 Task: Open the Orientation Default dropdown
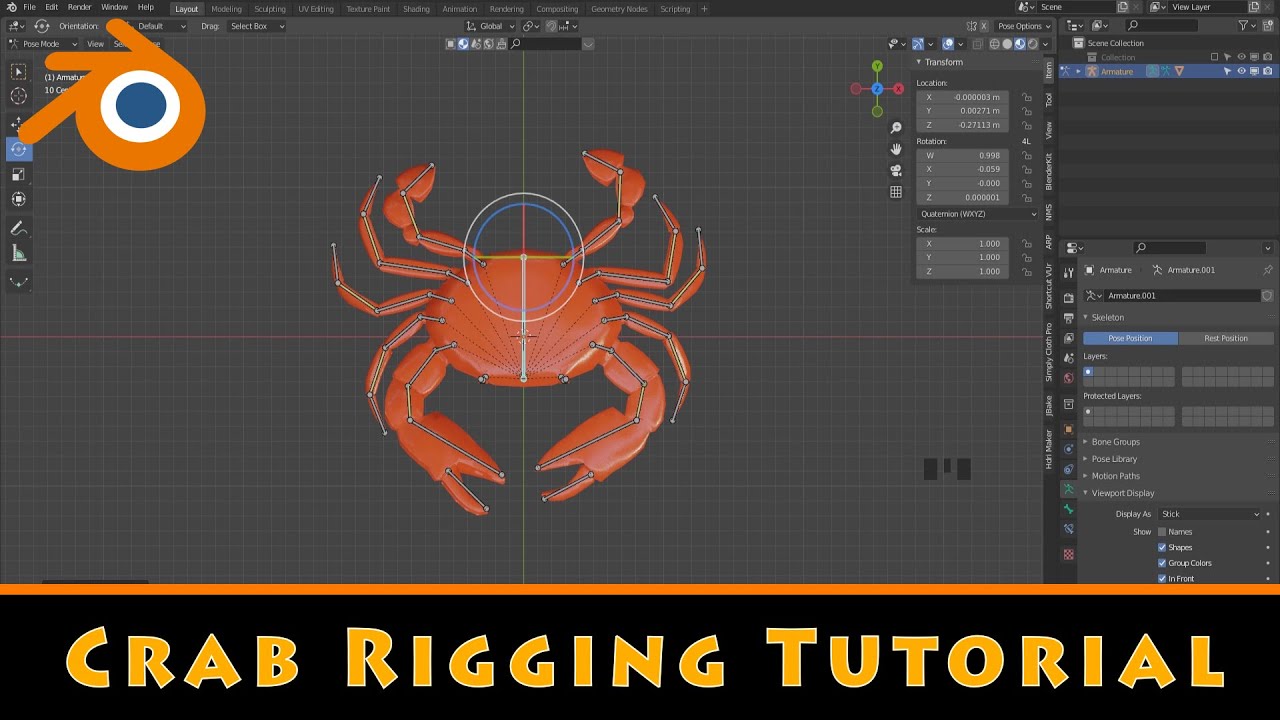click(x=155, y=26)
